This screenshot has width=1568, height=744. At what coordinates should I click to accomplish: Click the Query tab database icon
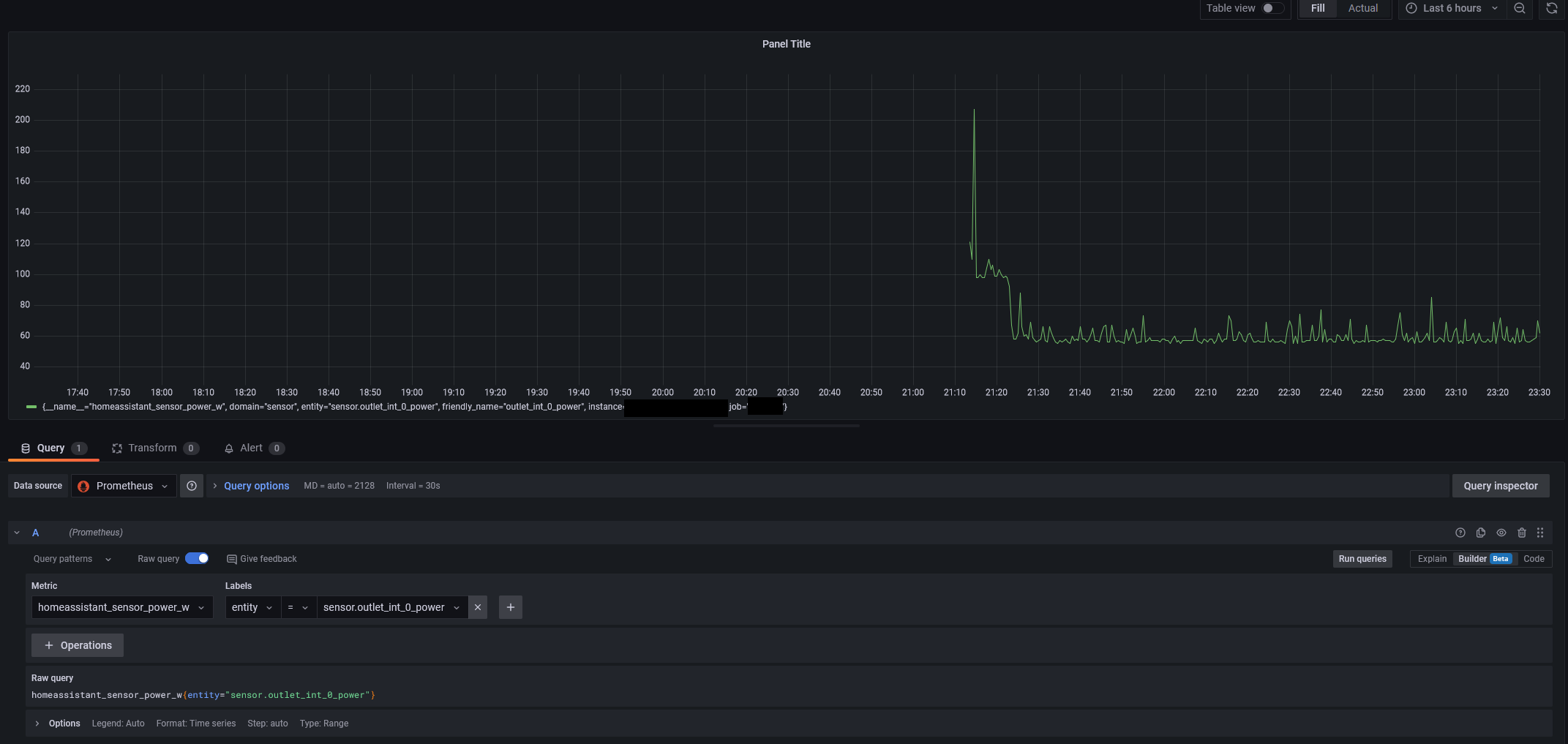[x=26, y=448]
